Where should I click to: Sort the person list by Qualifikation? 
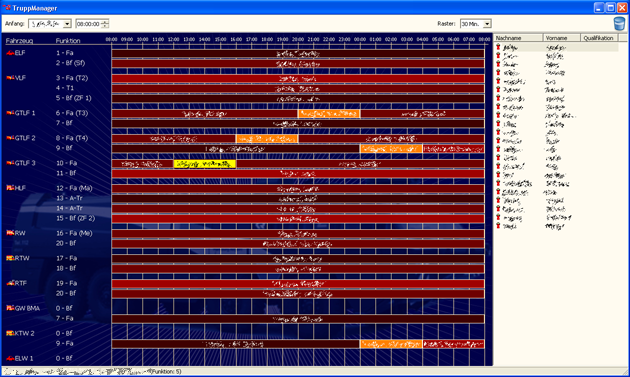tap(599, 38)
